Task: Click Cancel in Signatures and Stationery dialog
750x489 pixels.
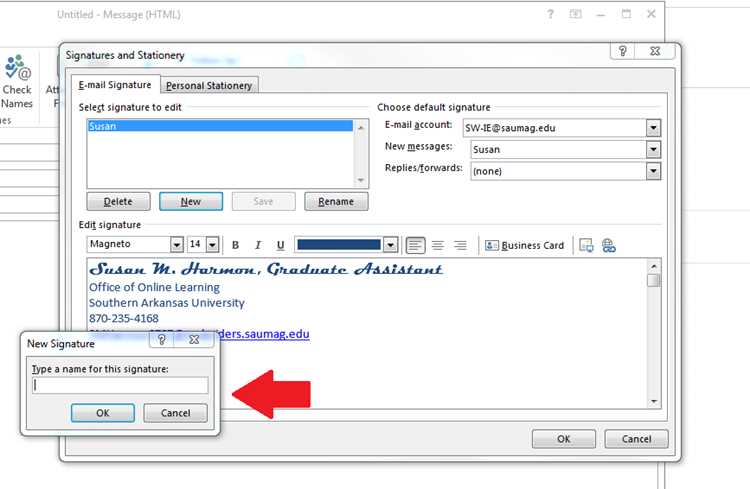Action: pos(637,439)
